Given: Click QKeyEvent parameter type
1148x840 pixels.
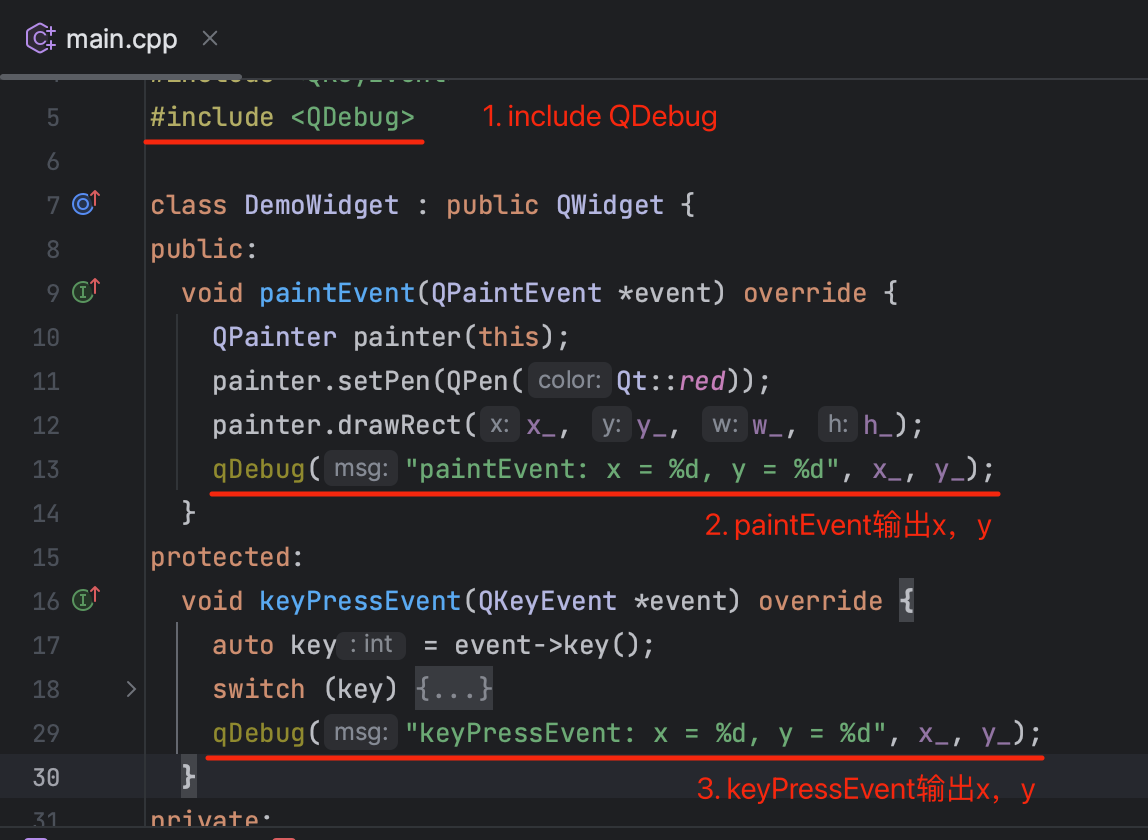Looking at the screenshot, I should tap(547, 601).
